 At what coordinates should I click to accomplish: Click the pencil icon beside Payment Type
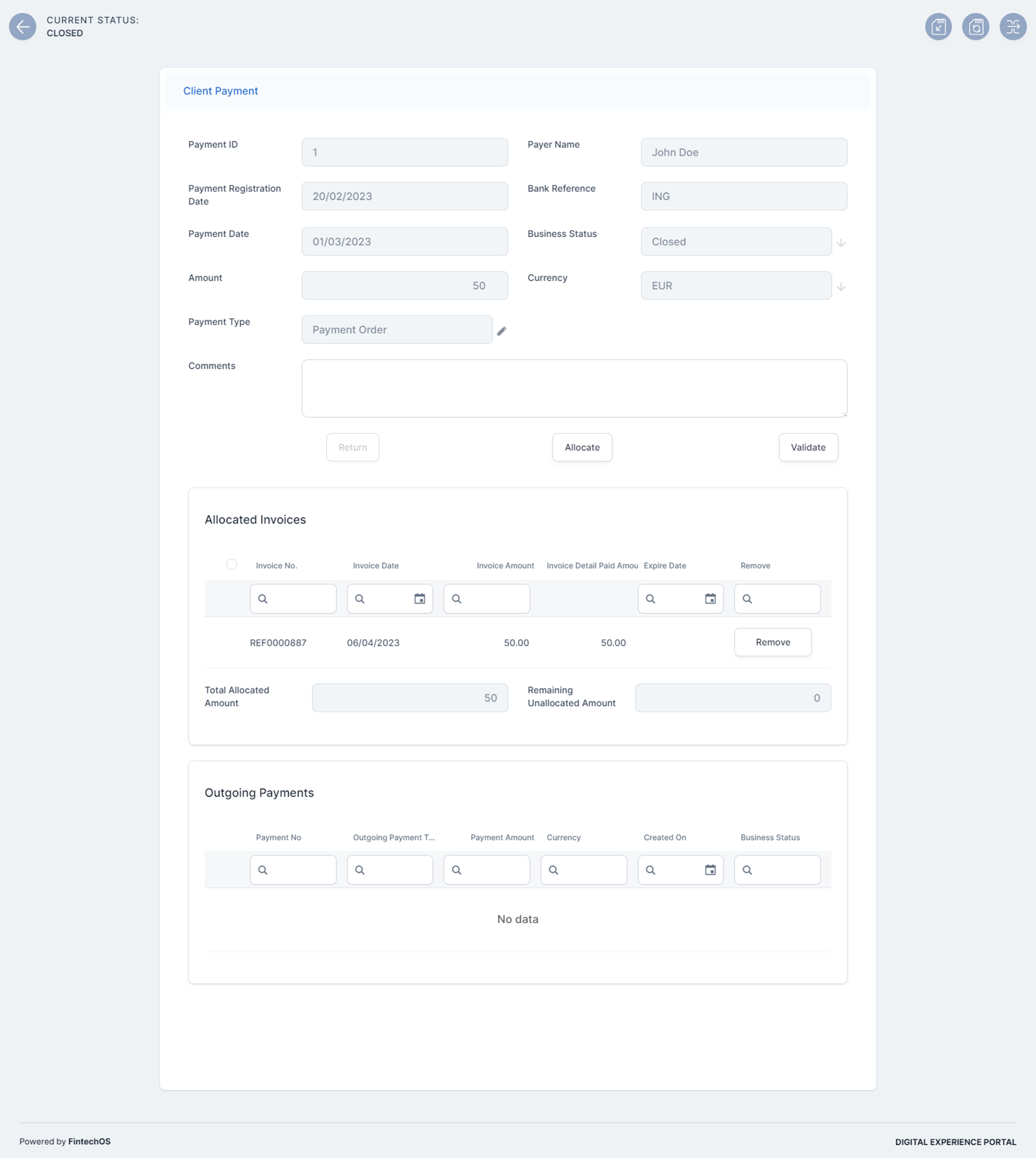(x=502, y=331)
